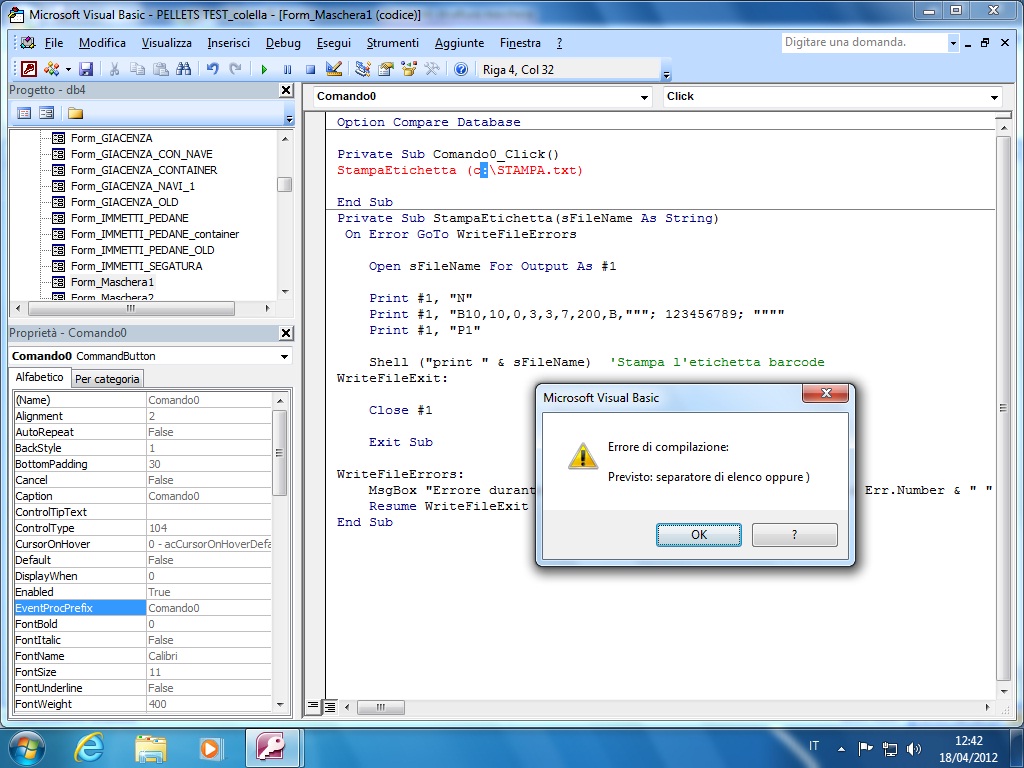Open the Strumenti menu
This screenshot has height=768, width=1024.
click(392, 43)
